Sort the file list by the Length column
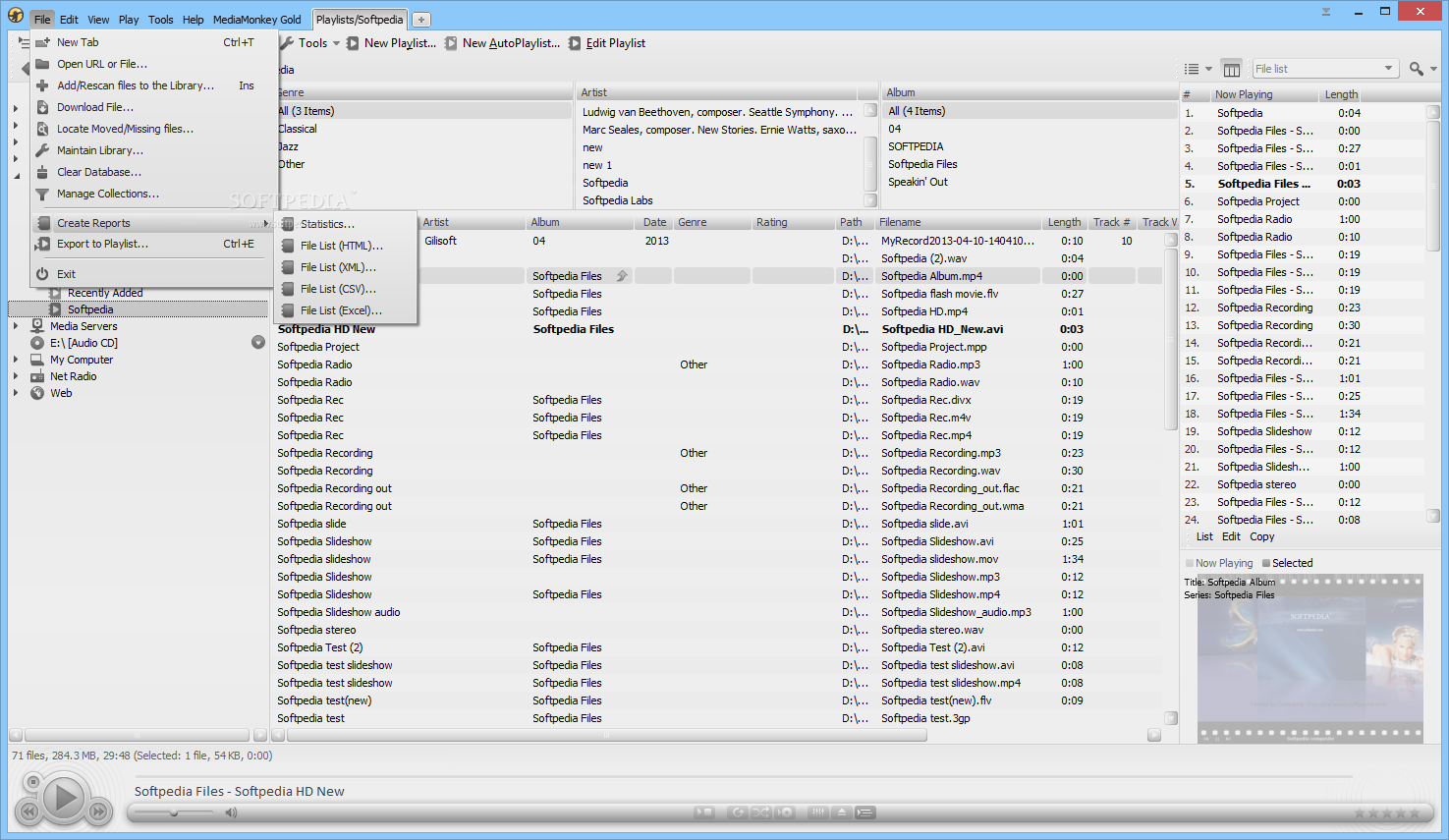Image resolution: width=1449 pixels, height=840 pixels. (x=1064, y=222)
